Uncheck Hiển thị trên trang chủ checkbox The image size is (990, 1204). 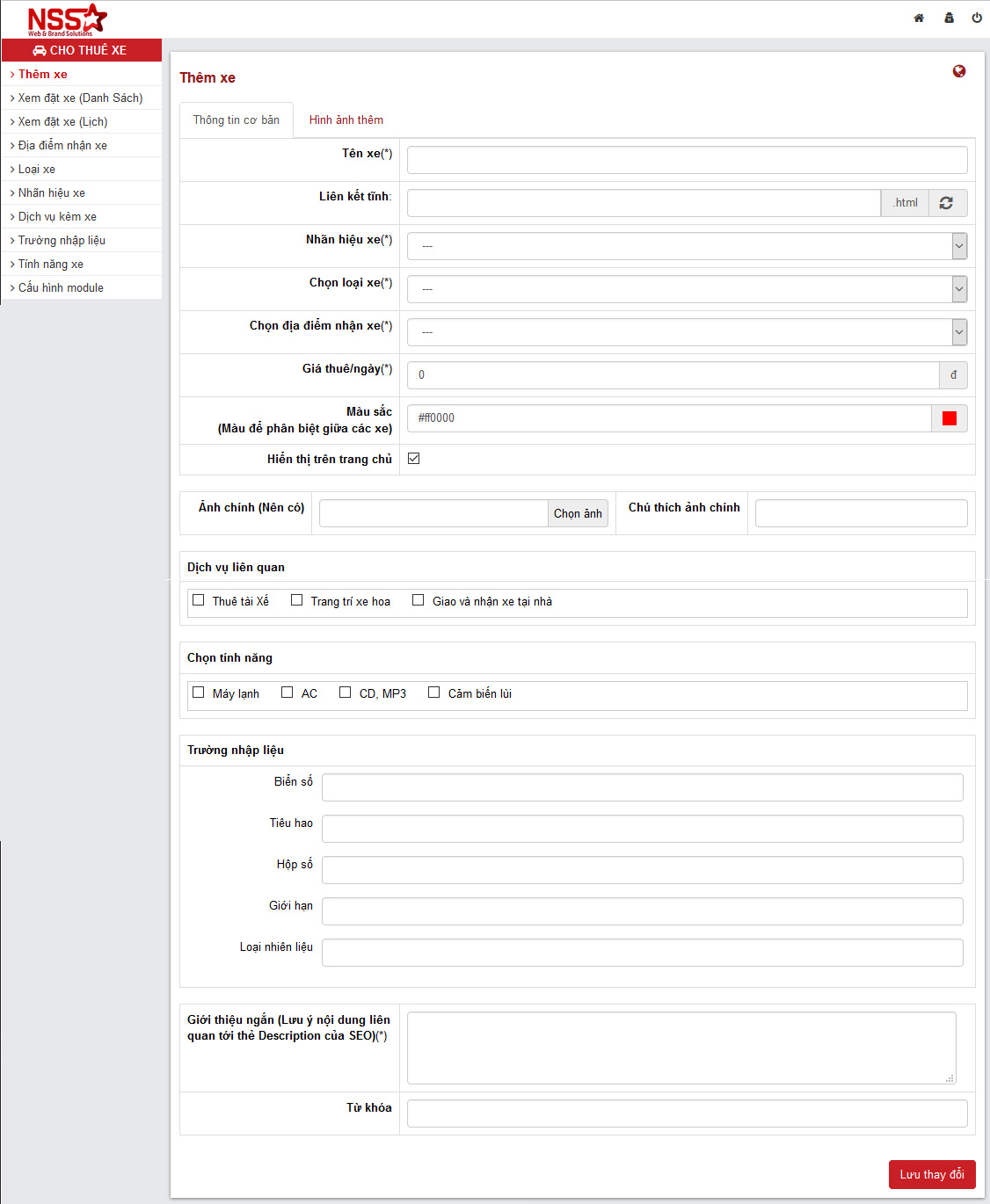pyautogui.click(x=414, y=459)
